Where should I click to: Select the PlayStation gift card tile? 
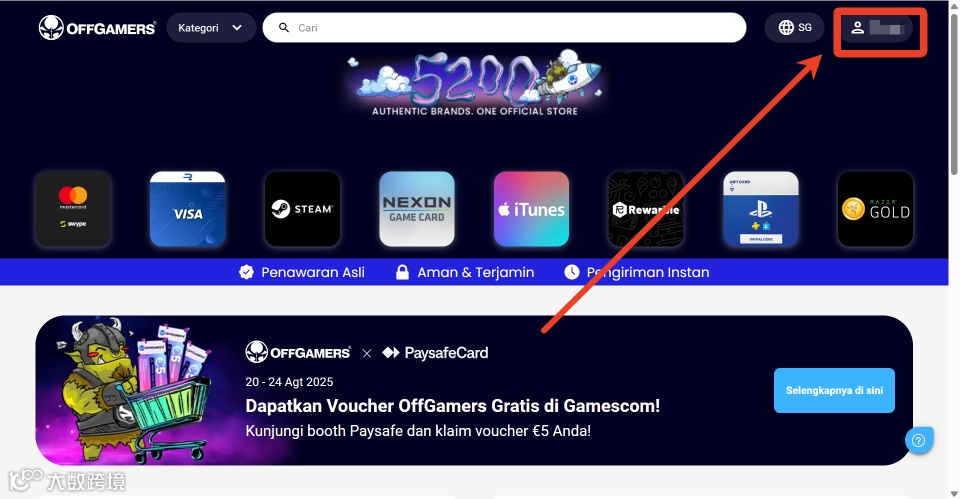(x=760, y=209)
